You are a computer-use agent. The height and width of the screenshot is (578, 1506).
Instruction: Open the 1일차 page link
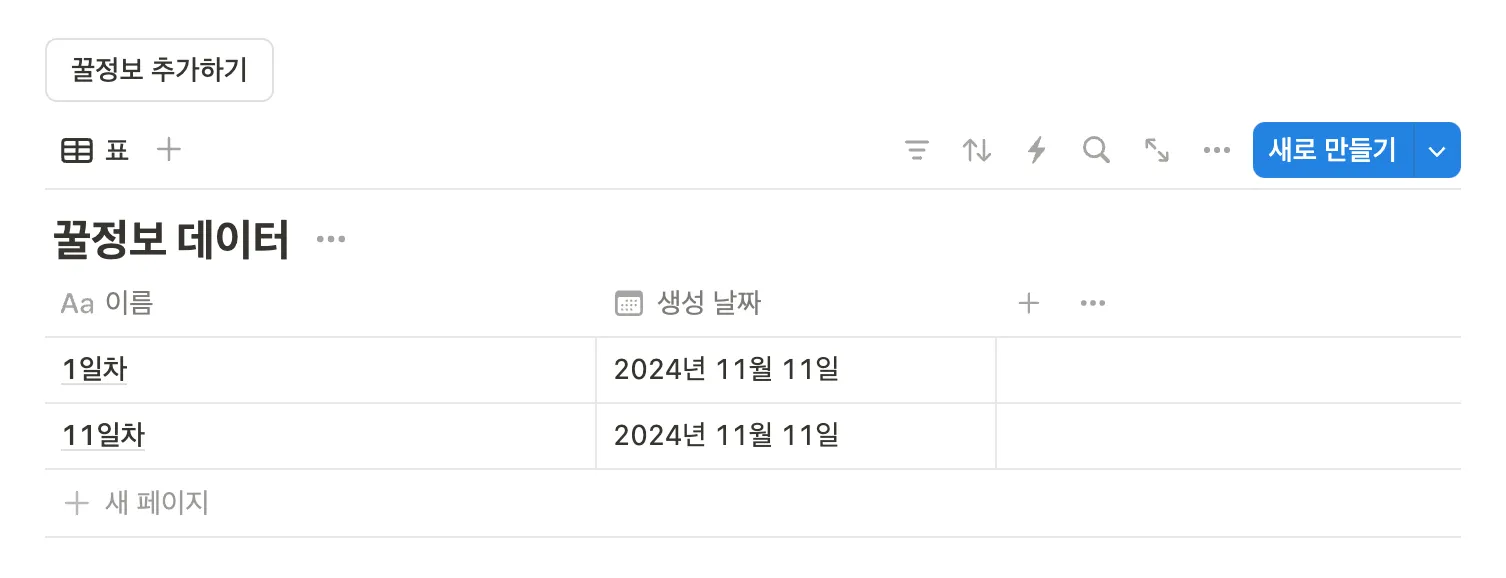(x=95, y=370)
